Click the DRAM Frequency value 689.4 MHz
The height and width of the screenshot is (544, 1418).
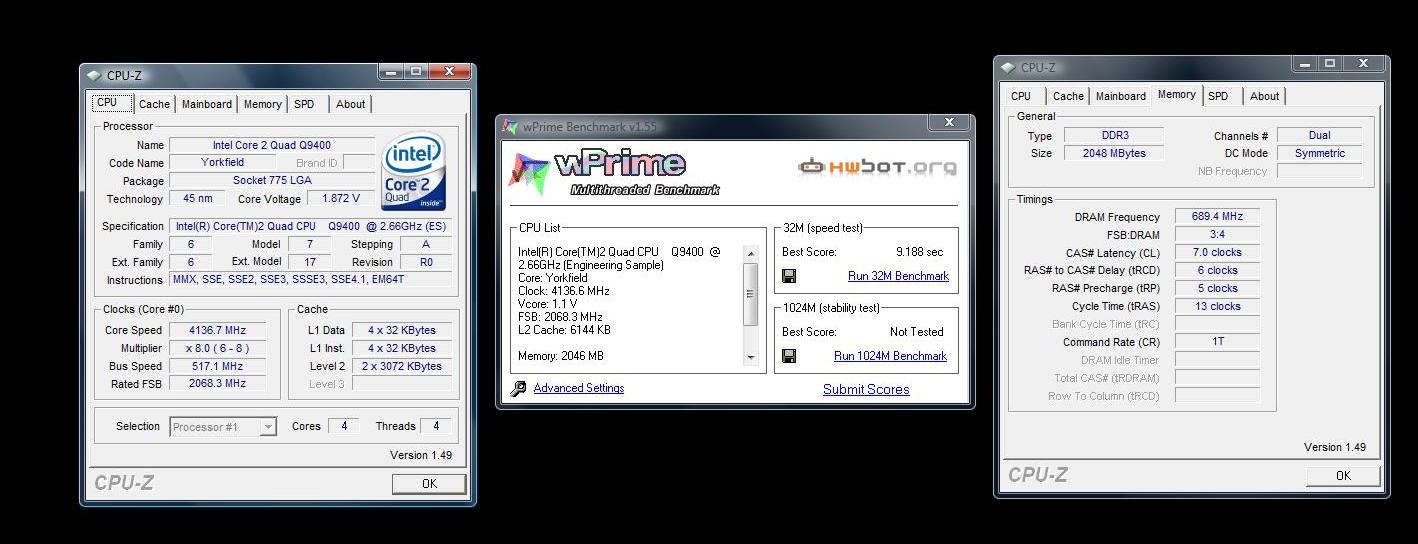(x=1217, y=216)
